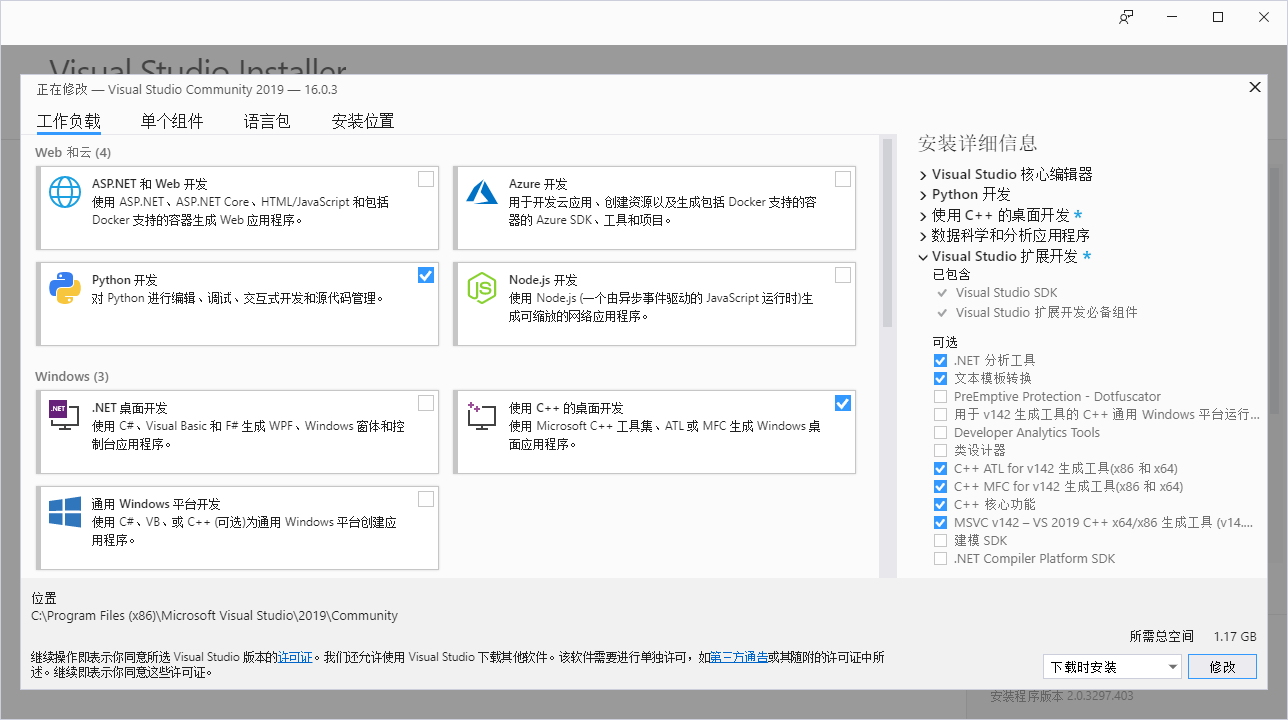1288x720 pixels.
Task: Click the .NET desktop monitor icon
Action: 65,415
